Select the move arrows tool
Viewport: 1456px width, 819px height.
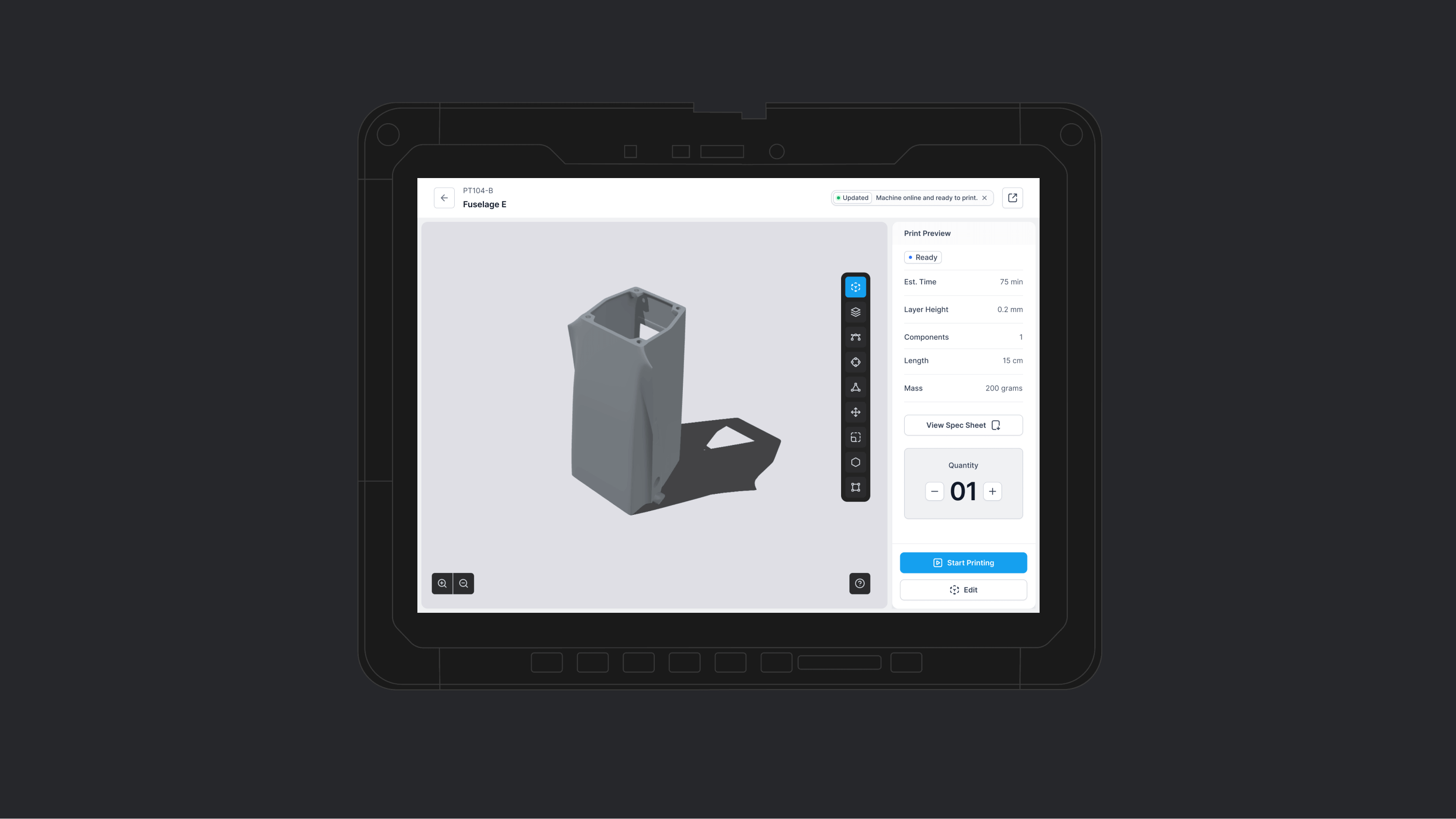coord(855,412)
